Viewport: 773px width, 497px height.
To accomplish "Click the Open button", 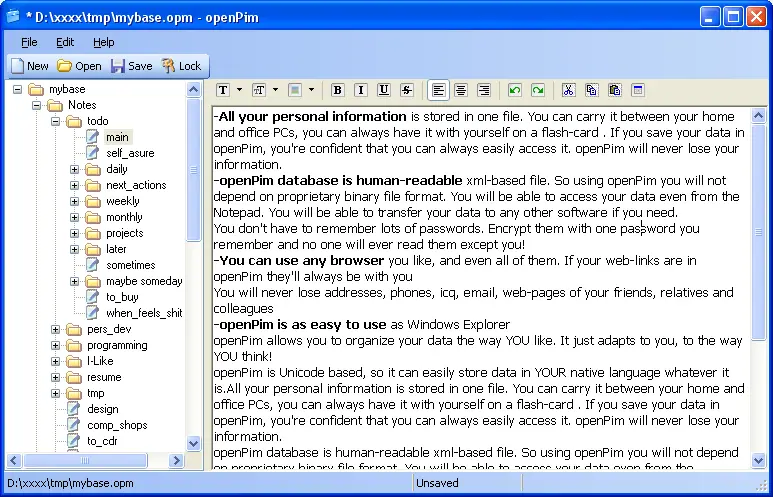I will [x=79, y=66].
